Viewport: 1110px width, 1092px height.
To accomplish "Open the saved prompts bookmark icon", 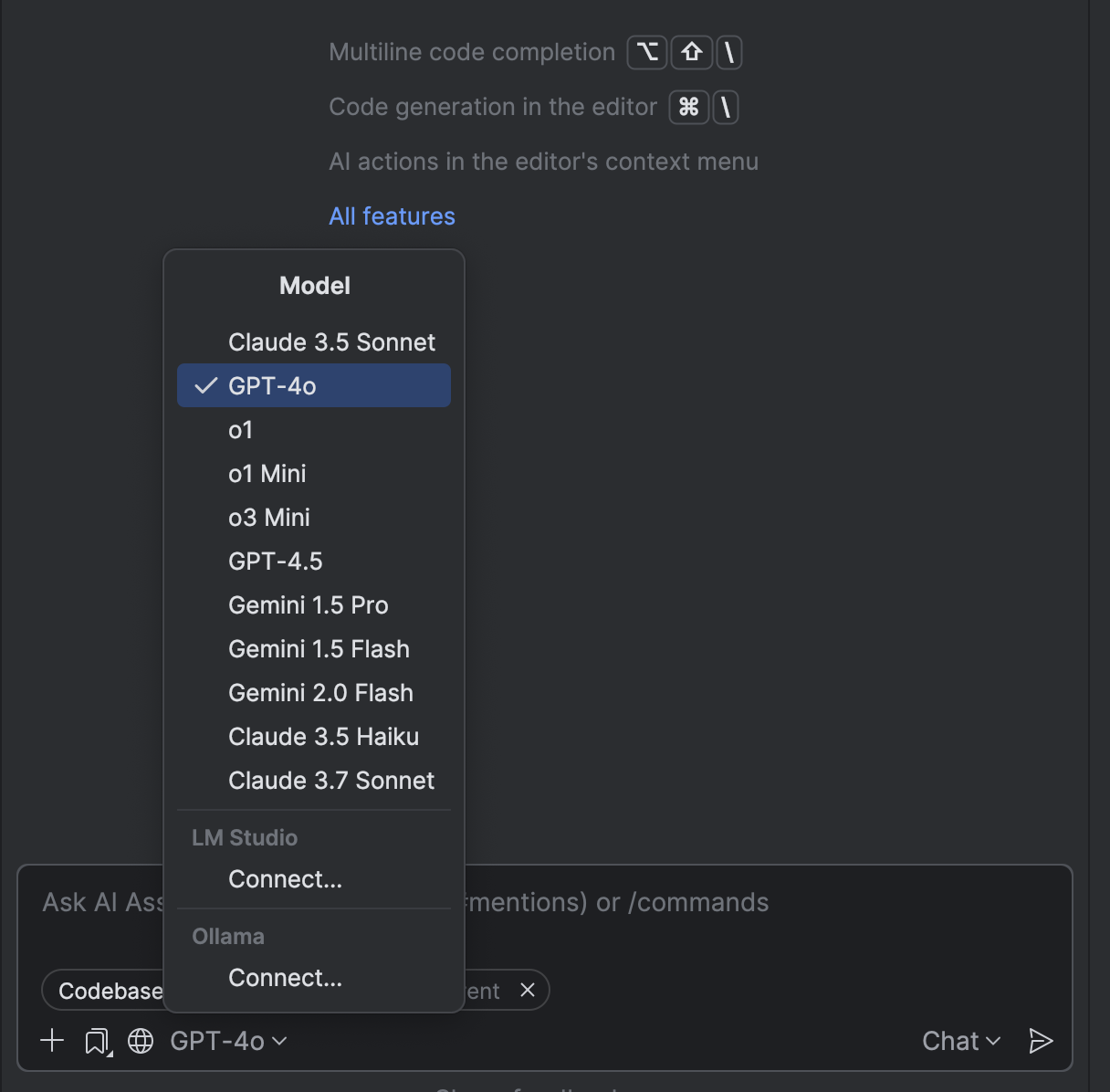I will coord(98,1041).
